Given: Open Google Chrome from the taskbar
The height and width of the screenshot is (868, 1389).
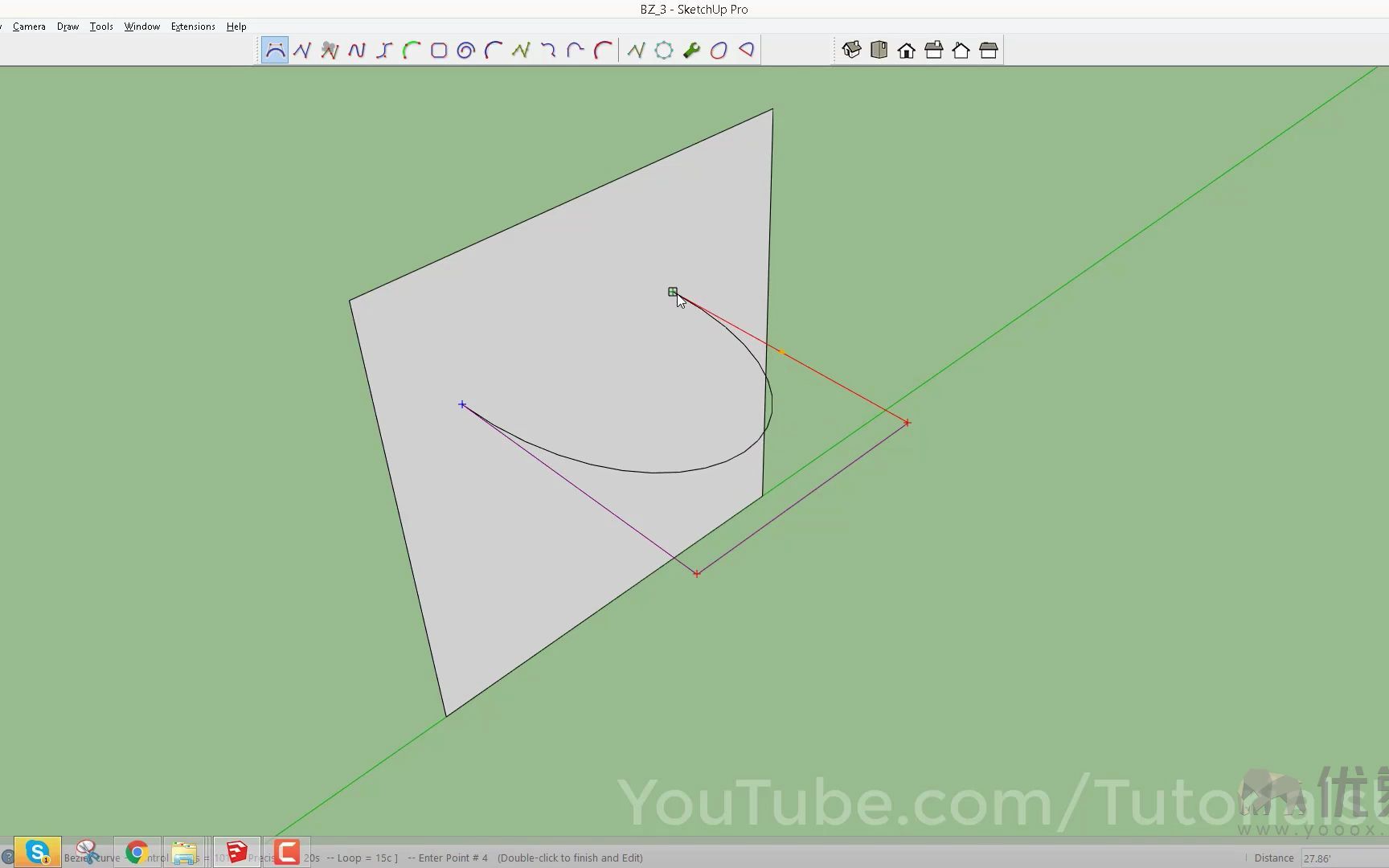Looking at the screenshot, I should pos(137,852).
